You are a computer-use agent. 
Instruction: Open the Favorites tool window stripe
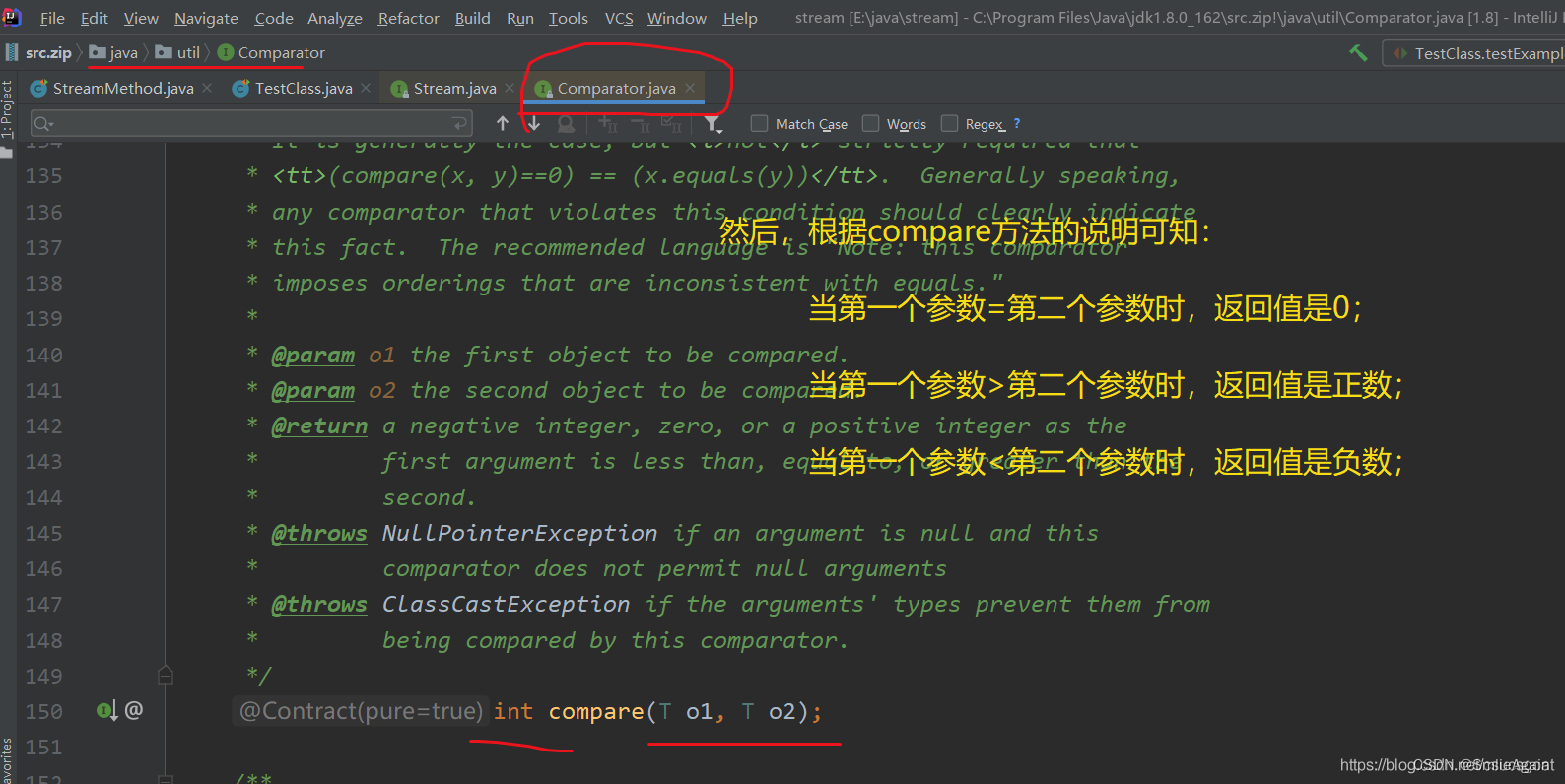pyautogui.click(x=8, y=760)
